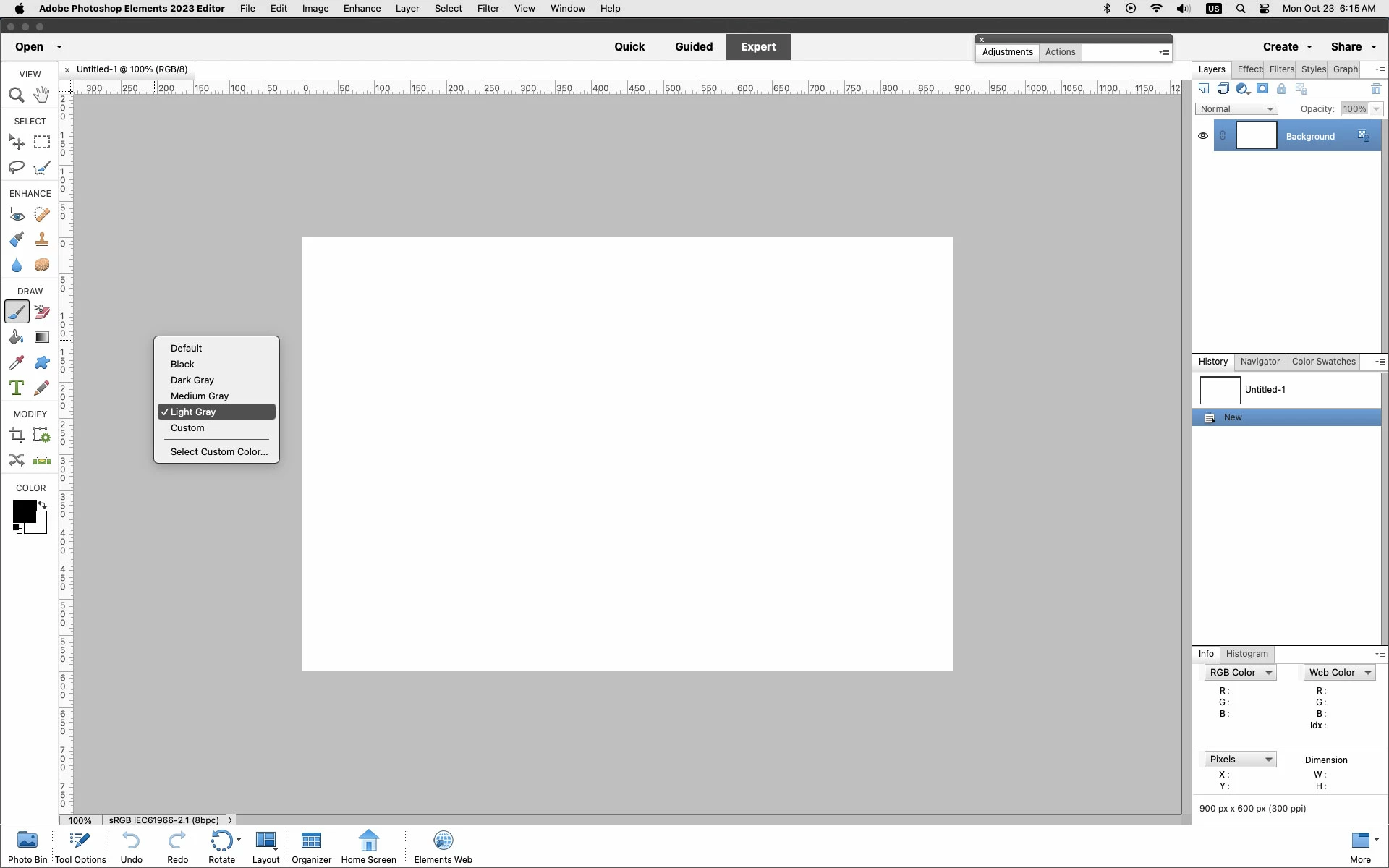Choose Dark Gray from context menu

[x=192, y=380]
